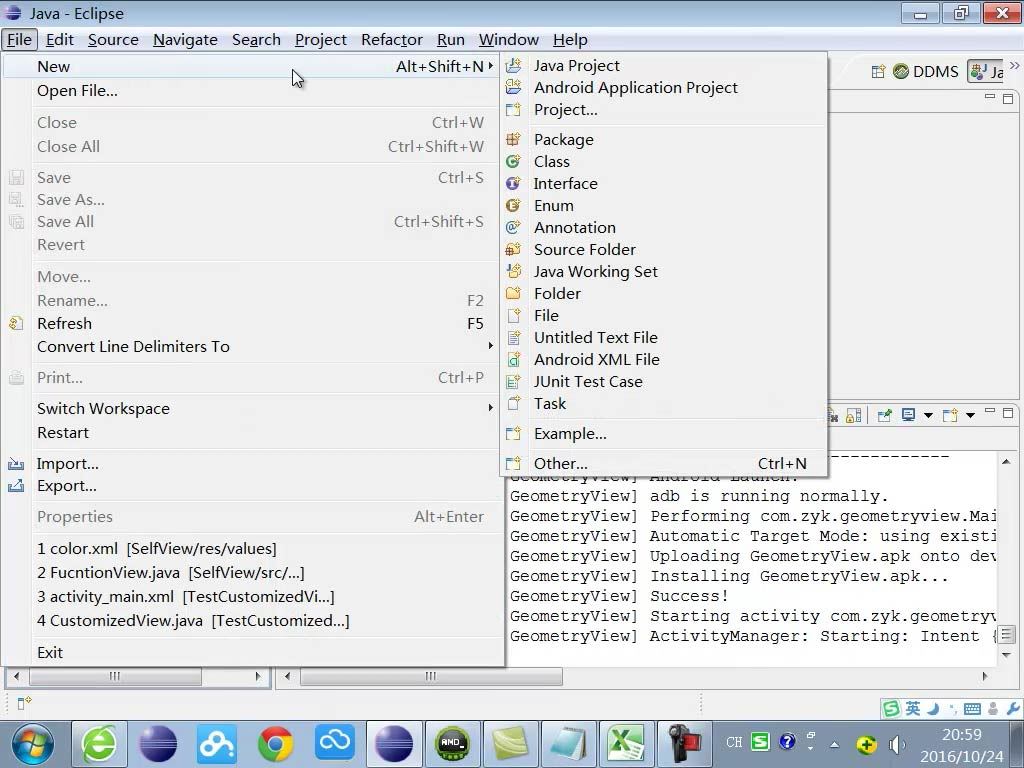
Task: Click the status bar new-item icon at bottom left
Action: [24, 703]
